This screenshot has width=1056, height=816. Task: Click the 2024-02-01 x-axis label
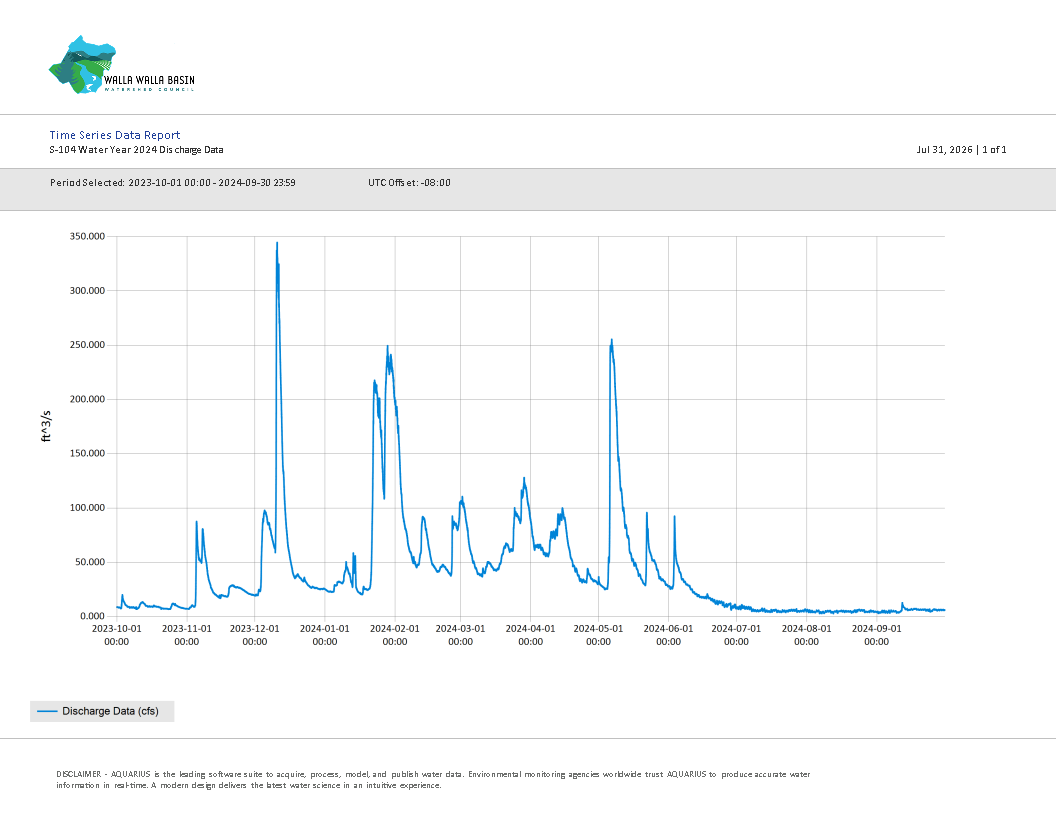point(395,635)
